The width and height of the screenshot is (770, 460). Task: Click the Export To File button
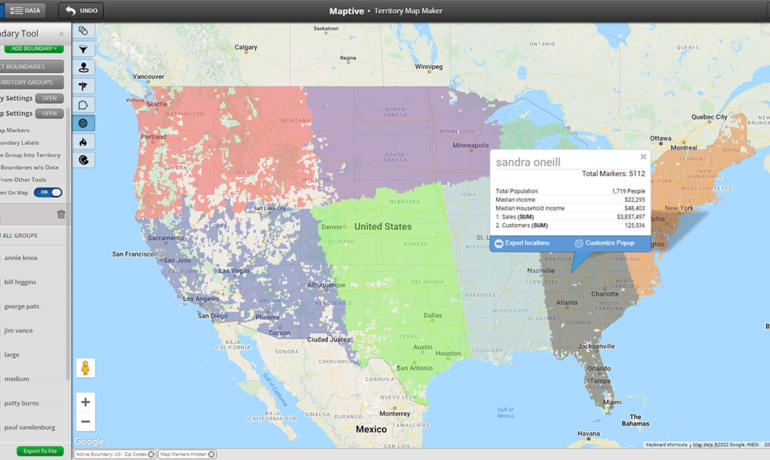(40, 451)
